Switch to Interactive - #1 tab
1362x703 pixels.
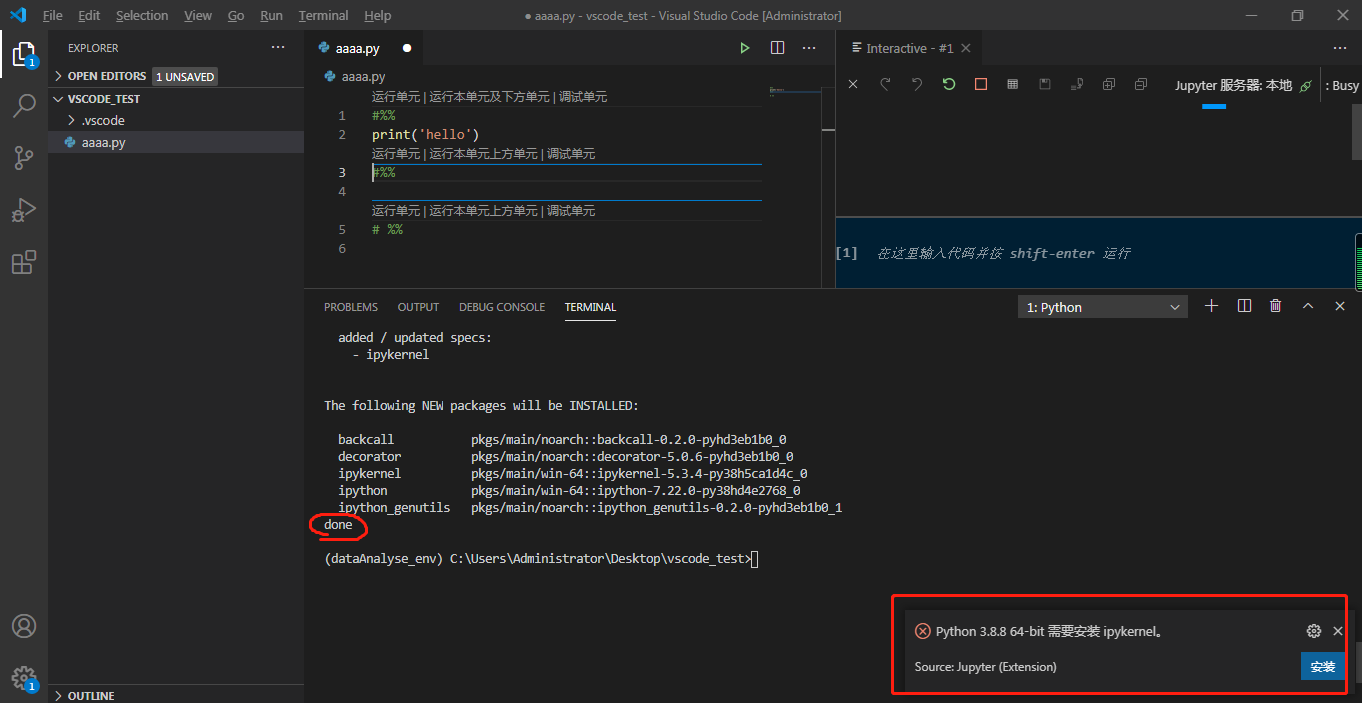click(910, 48)
